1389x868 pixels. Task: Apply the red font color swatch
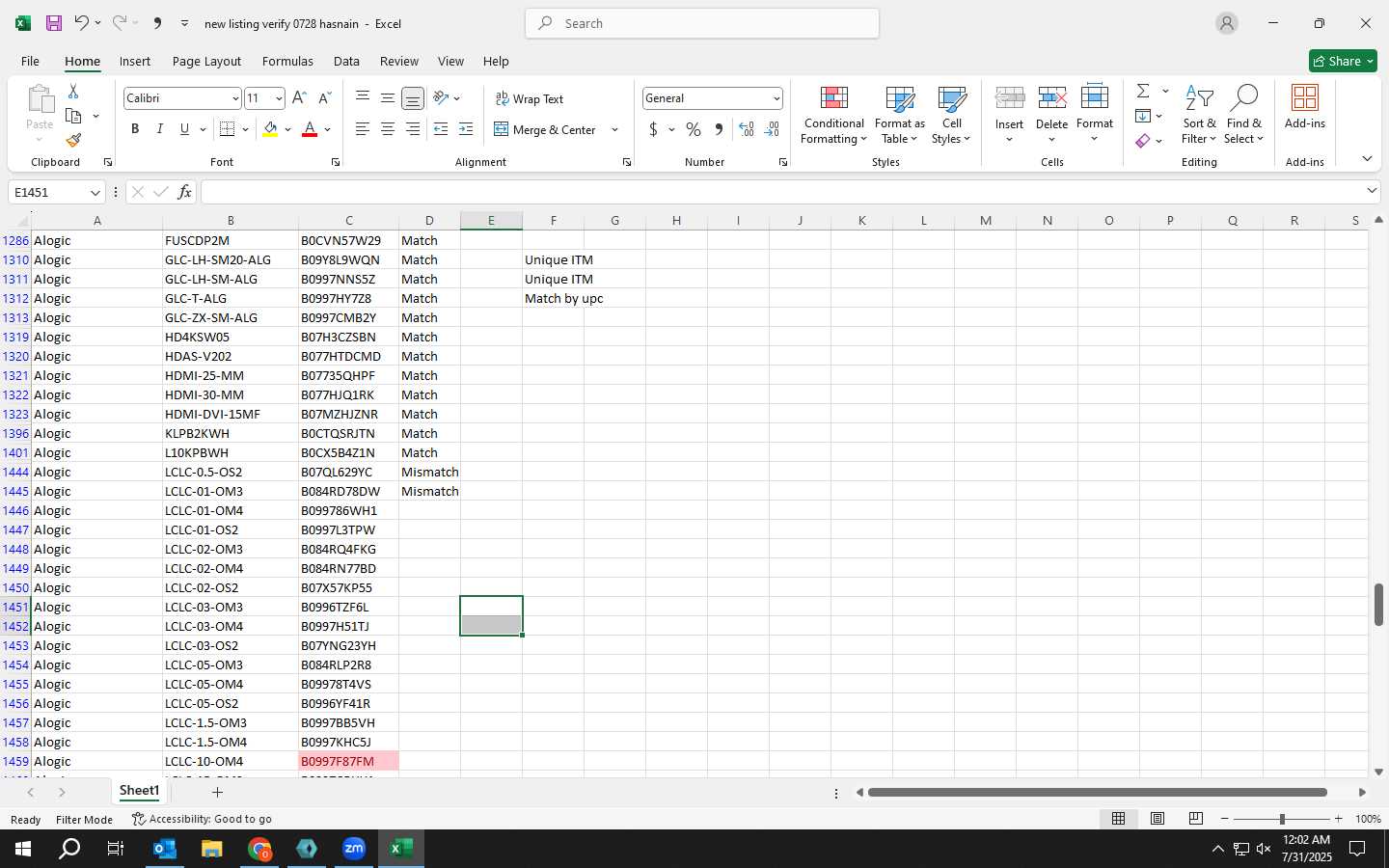click(310, 129)
